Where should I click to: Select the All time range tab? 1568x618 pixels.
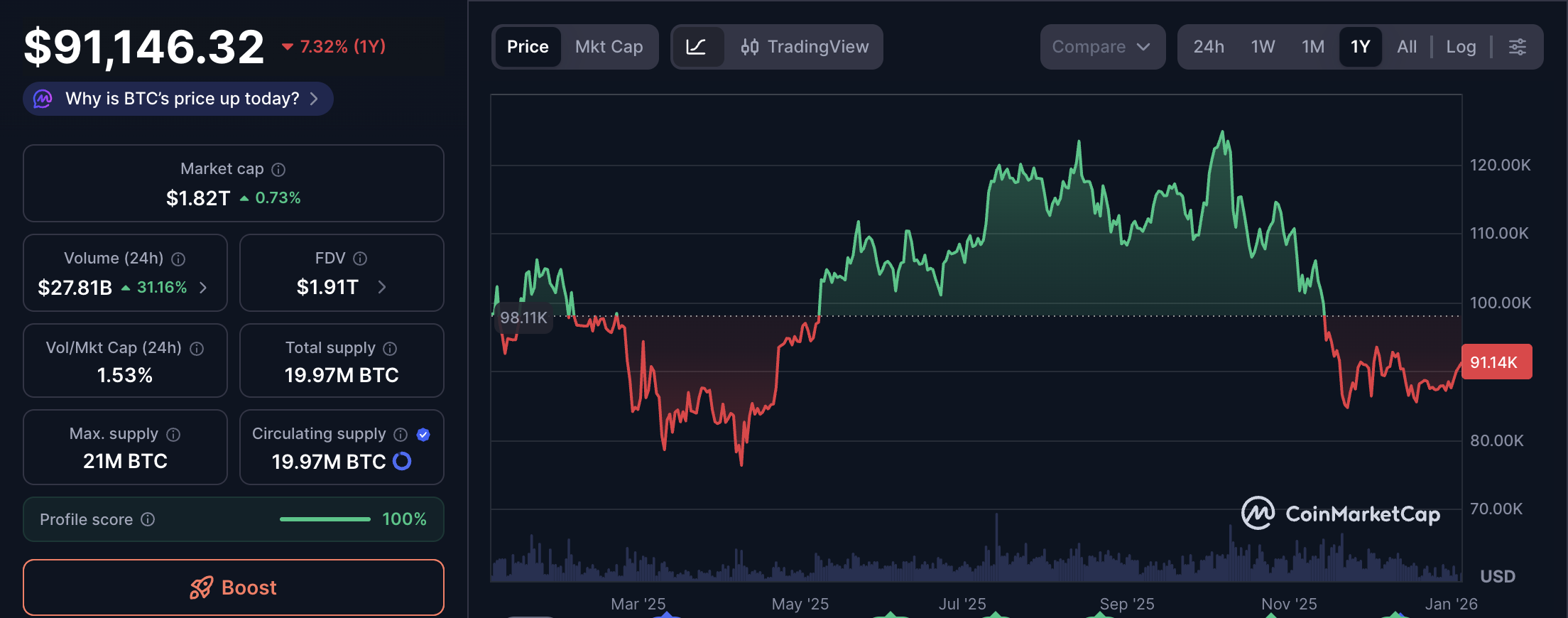1407,47
